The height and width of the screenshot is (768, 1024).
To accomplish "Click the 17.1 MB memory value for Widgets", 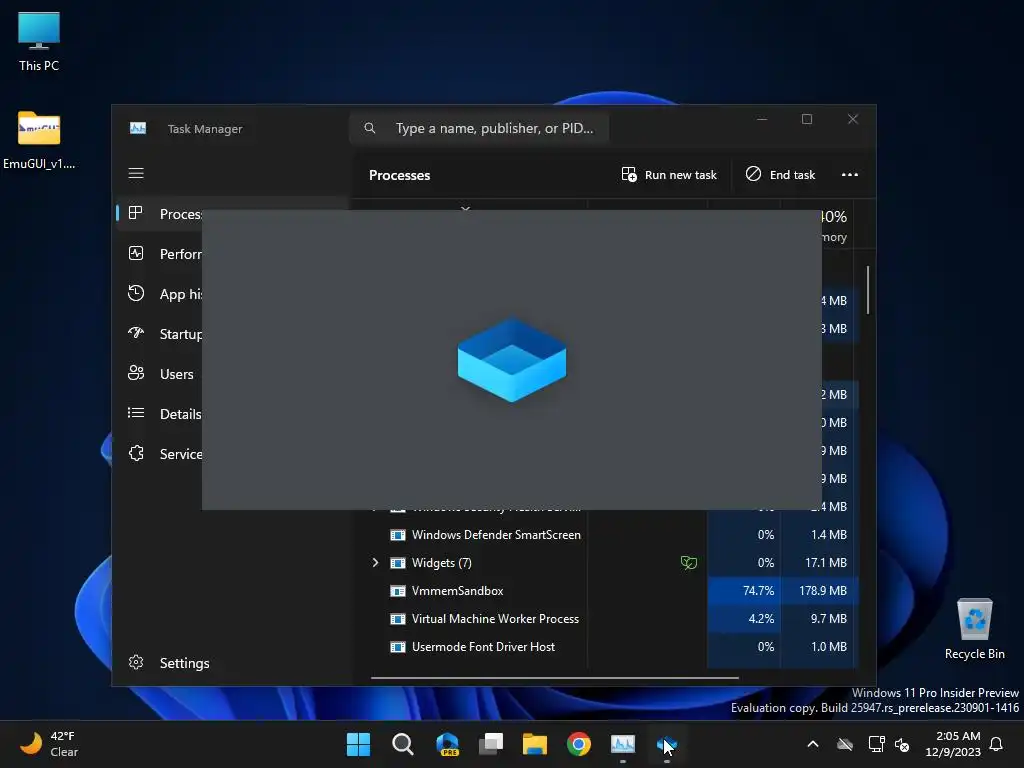I will coord(825,562).
